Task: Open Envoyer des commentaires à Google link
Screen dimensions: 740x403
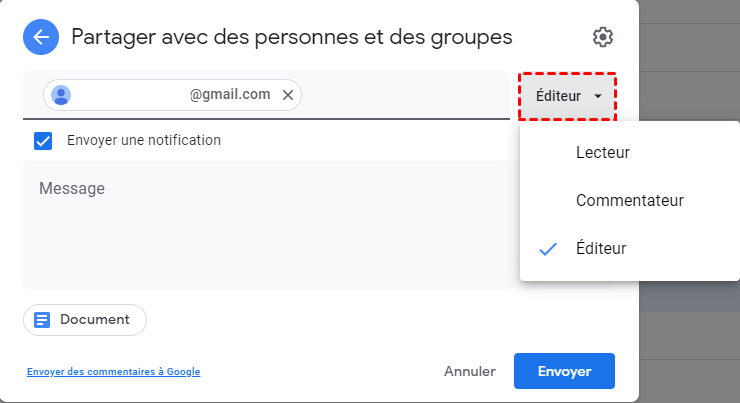Action: pos(114,372)
